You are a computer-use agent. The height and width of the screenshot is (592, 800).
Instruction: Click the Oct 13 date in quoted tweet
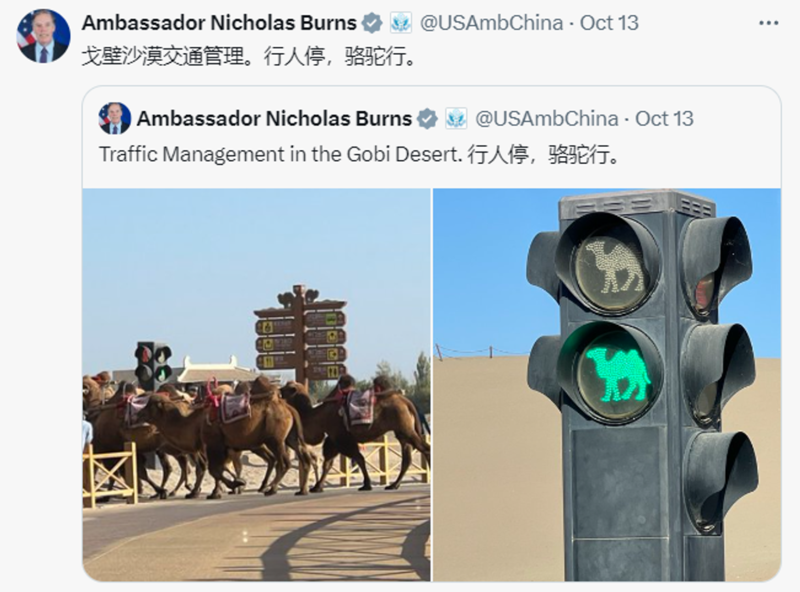coord(664,119)
